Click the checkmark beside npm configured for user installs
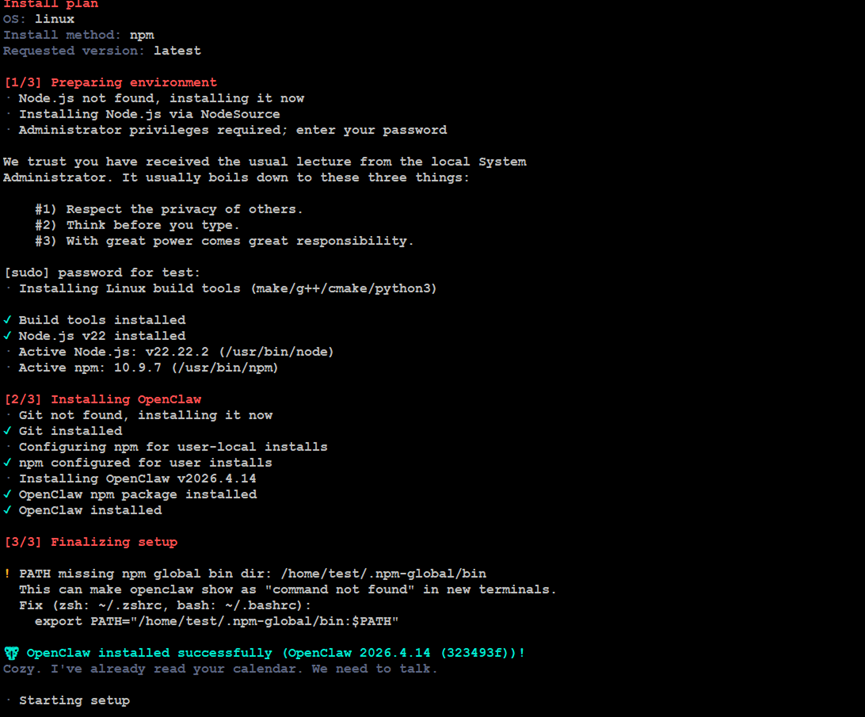The width and height of the screenshot is (865, 717). click(7, 463)
